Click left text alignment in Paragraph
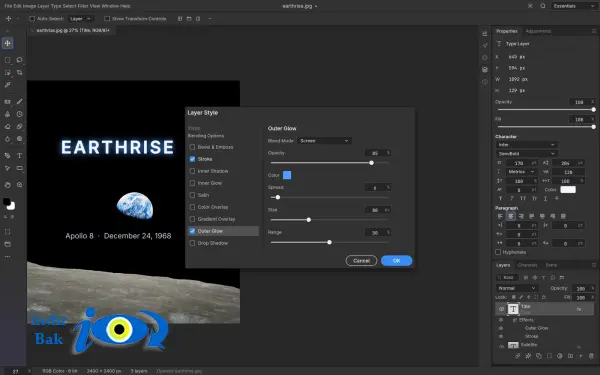The image size is (600, 375). pyautogui.click(x=500, y=216)
